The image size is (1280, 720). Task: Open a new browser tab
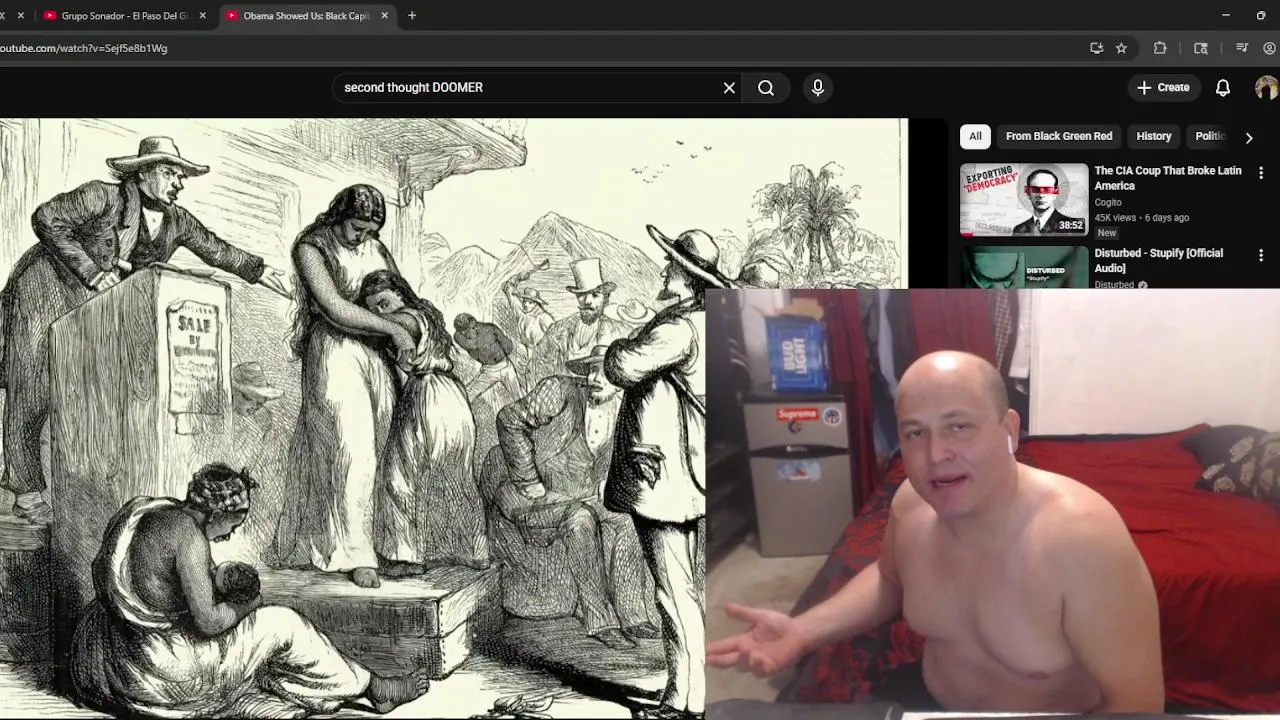pyautogui.click(x=411, y=16)
